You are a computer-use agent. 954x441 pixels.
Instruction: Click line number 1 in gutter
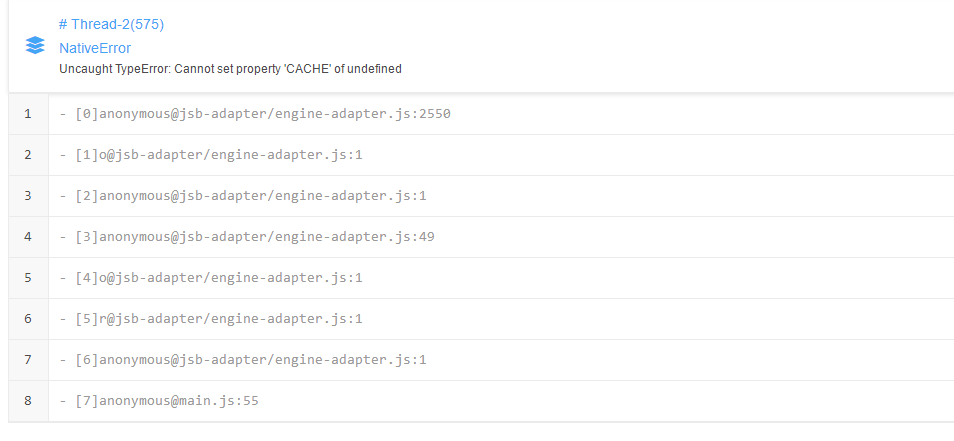click(x=28, y=114)
